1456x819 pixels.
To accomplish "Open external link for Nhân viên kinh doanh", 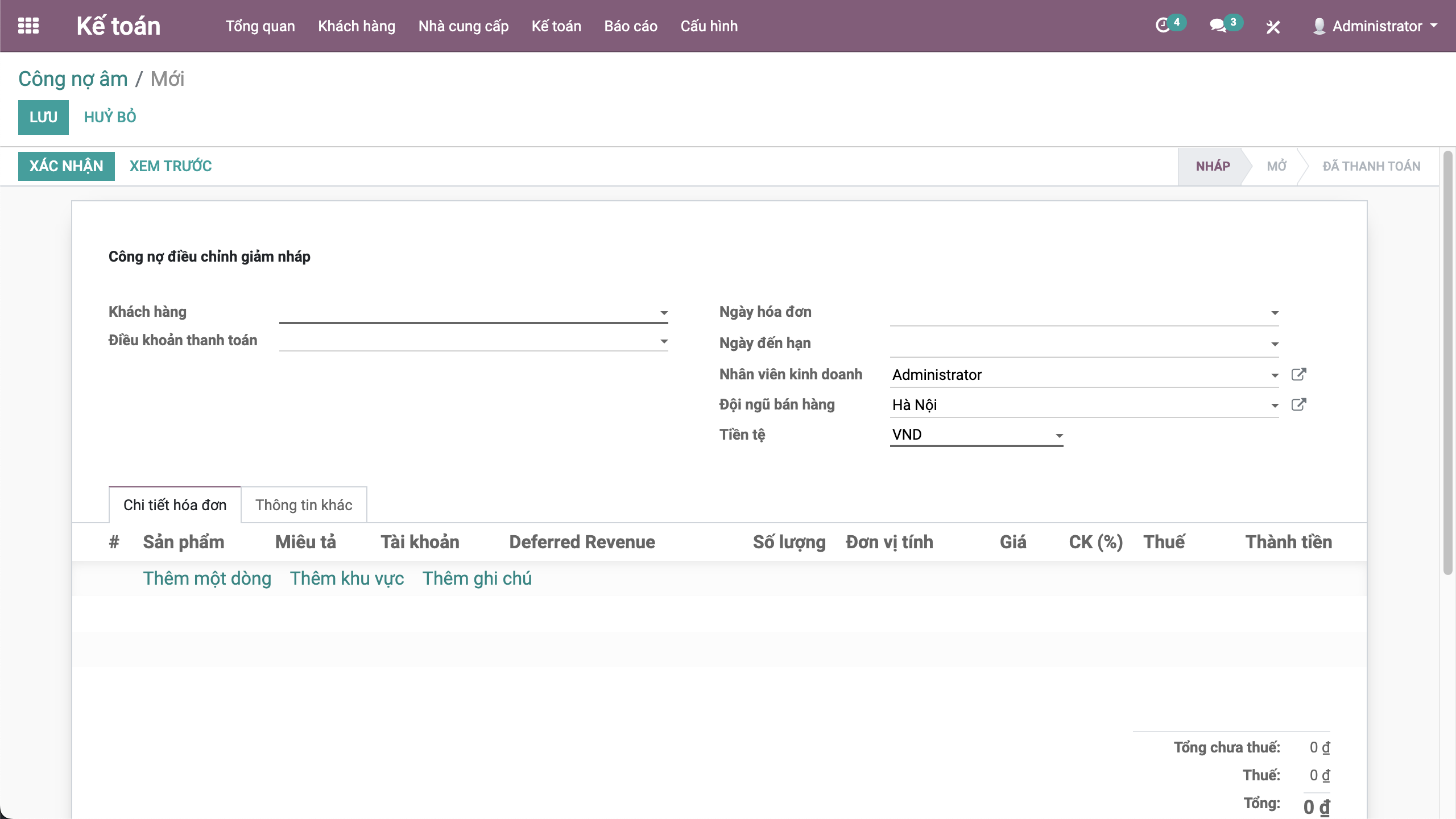I will 1298,374.
